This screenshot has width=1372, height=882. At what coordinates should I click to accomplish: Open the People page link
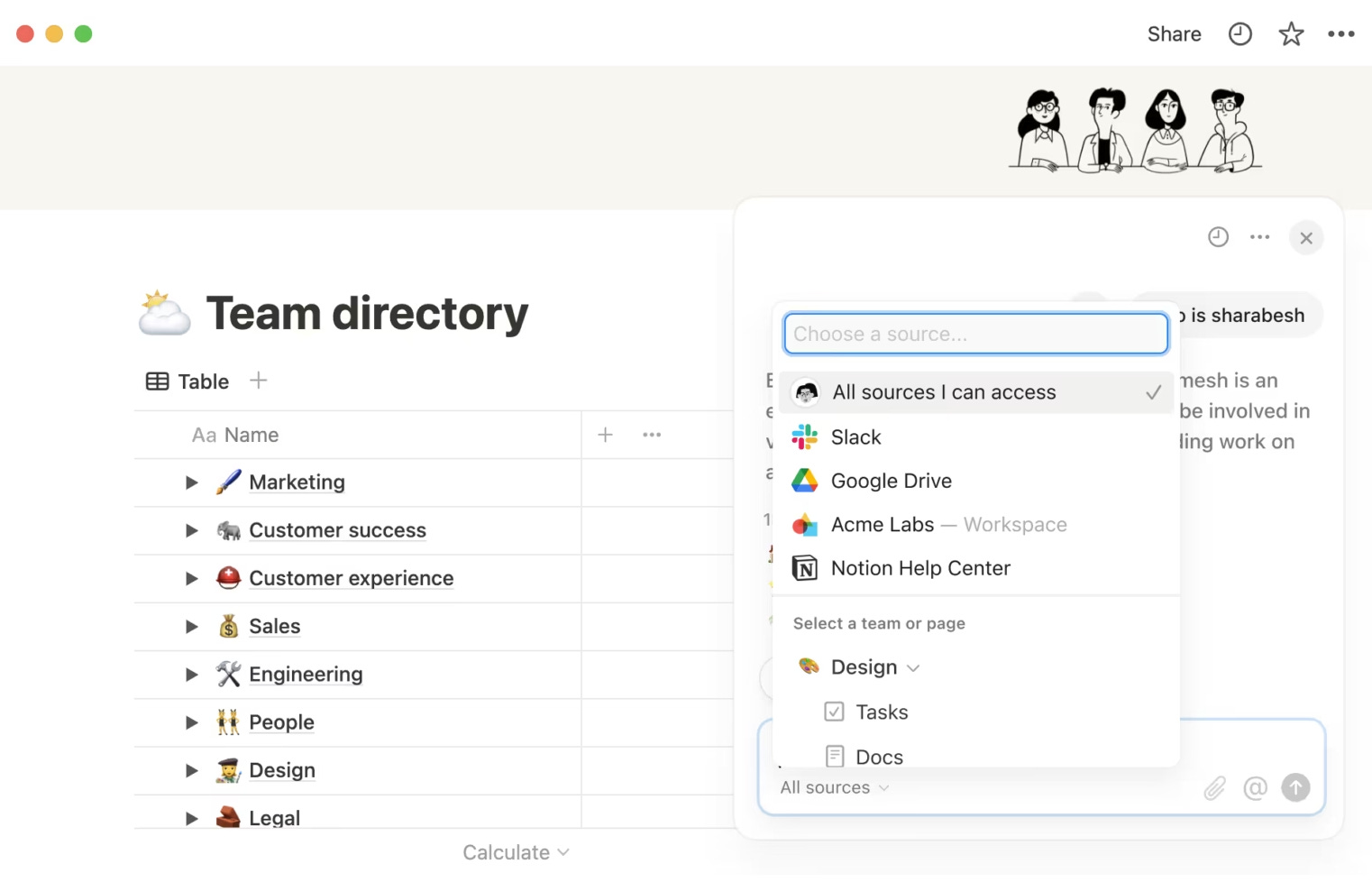(281, 722)
